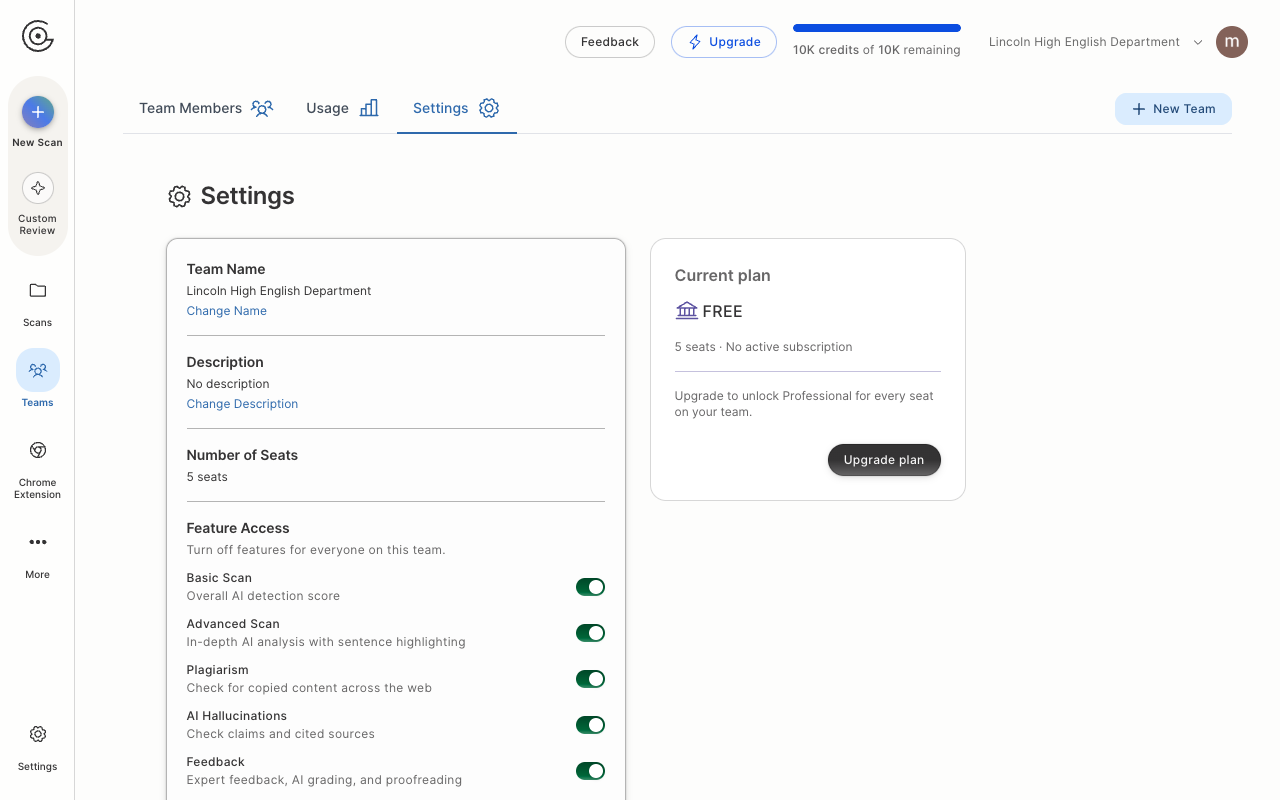The image size is (1280, 800).
Task: Turn off the Advanced Scan toggle
Action: point(590,633)
